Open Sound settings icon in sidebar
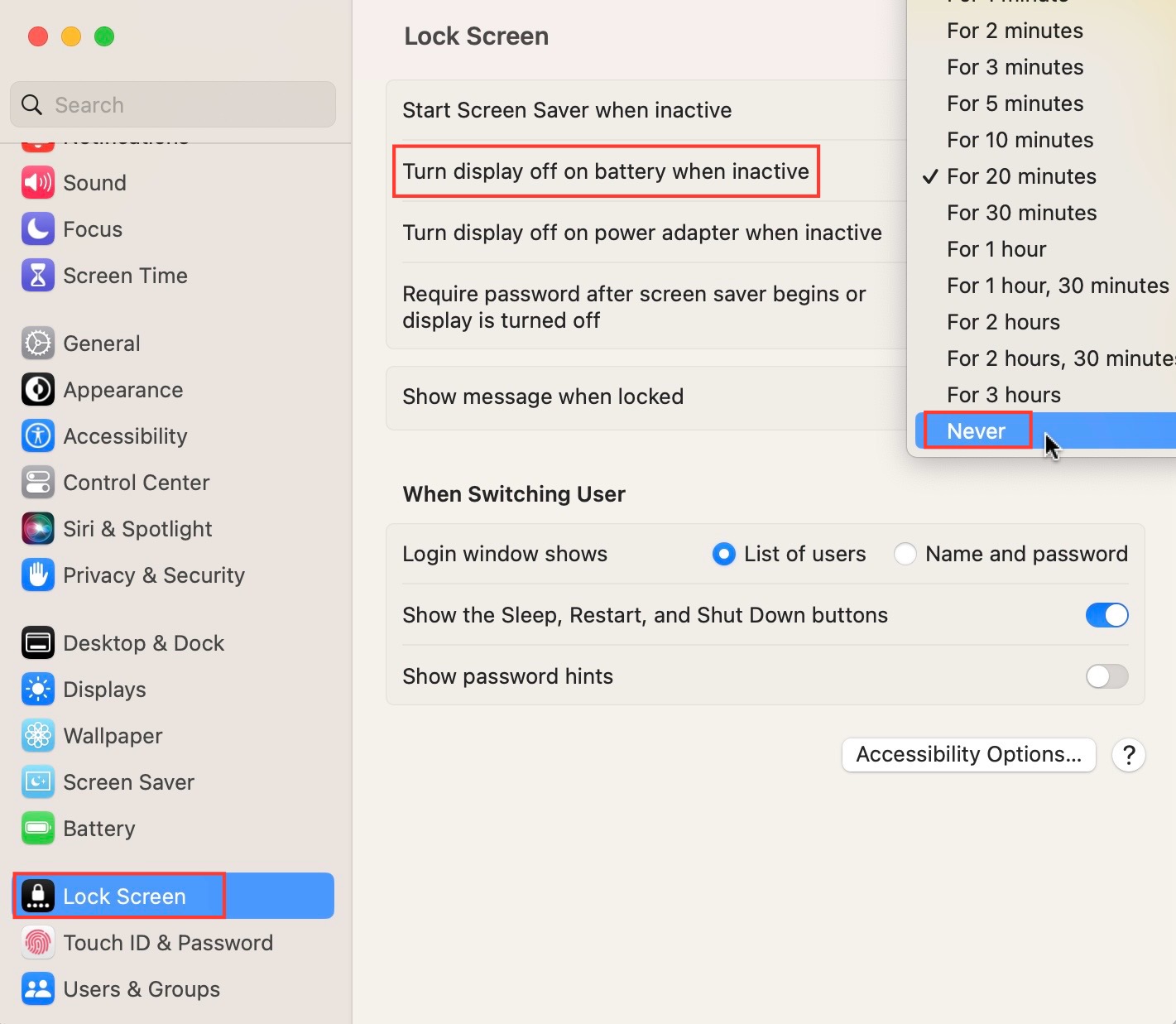The width and height of the screenshot is (1176, 1024). 38,183
